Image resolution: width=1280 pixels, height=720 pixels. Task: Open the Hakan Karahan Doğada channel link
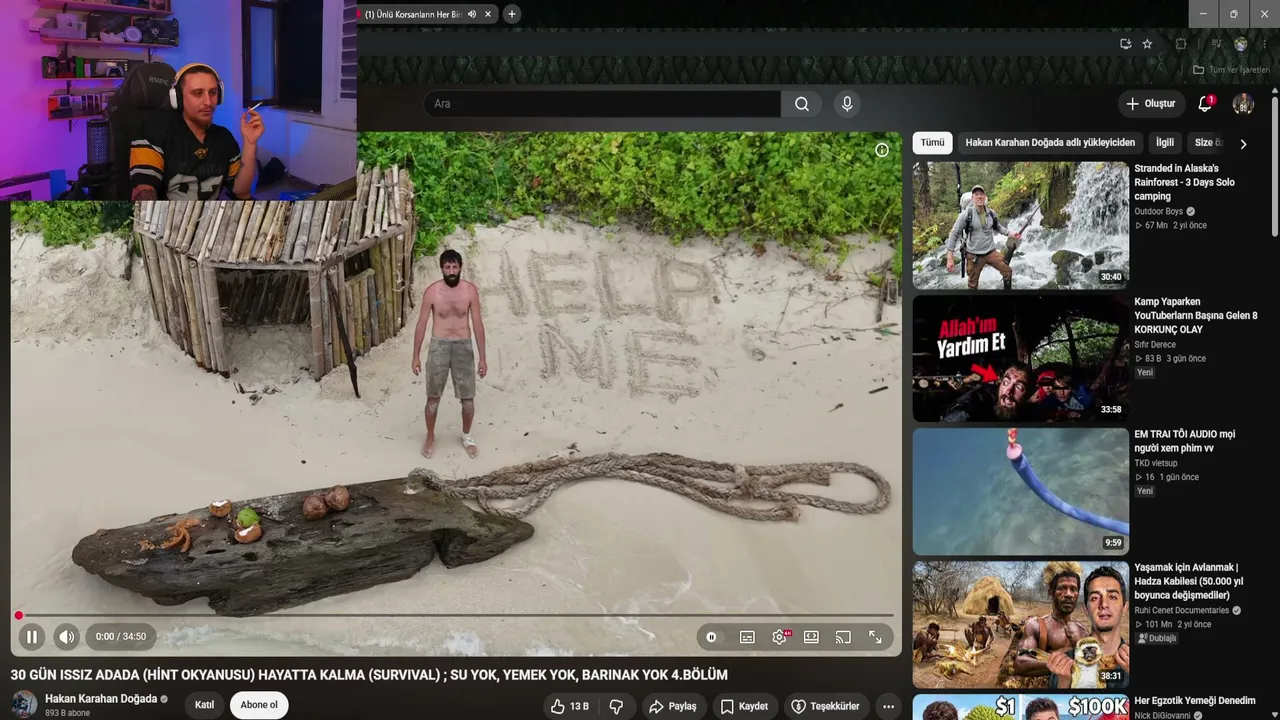coord(101,699)
